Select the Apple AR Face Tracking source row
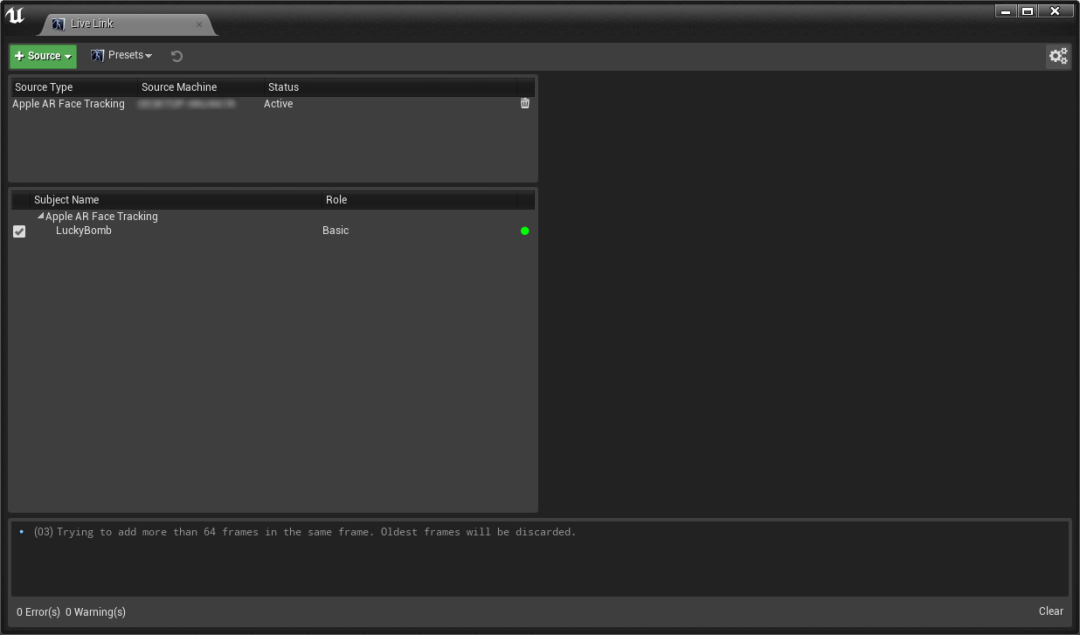The image size is (1080, 635). [273, 103]
